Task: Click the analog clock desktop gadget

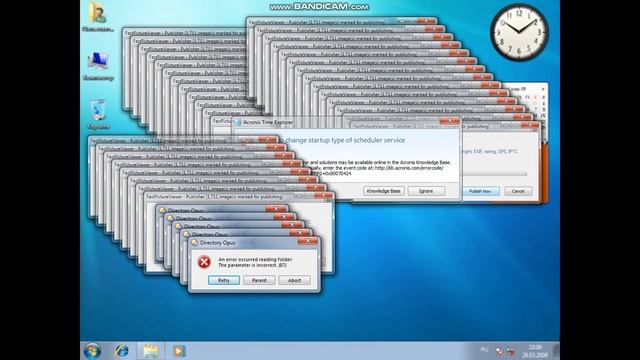Action: [x=519, y=33]
